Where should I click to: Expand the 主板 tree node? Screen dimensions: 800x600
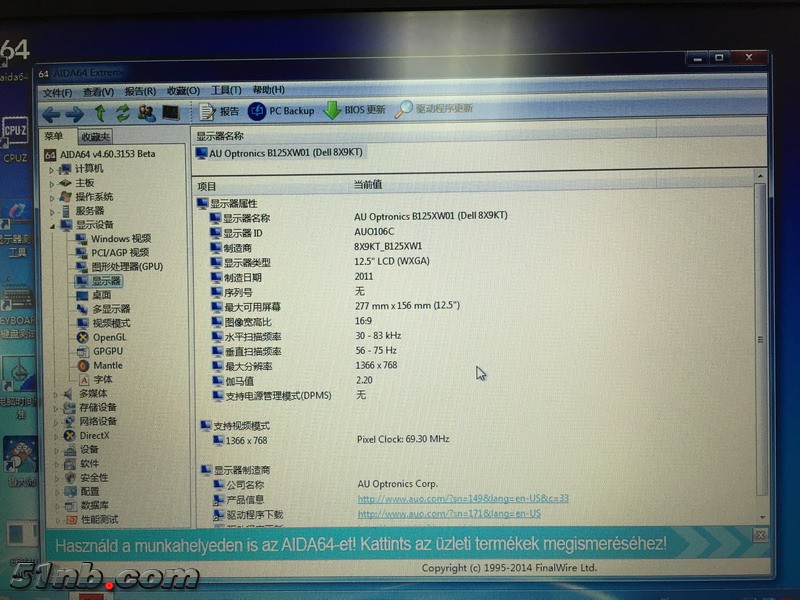53,183
